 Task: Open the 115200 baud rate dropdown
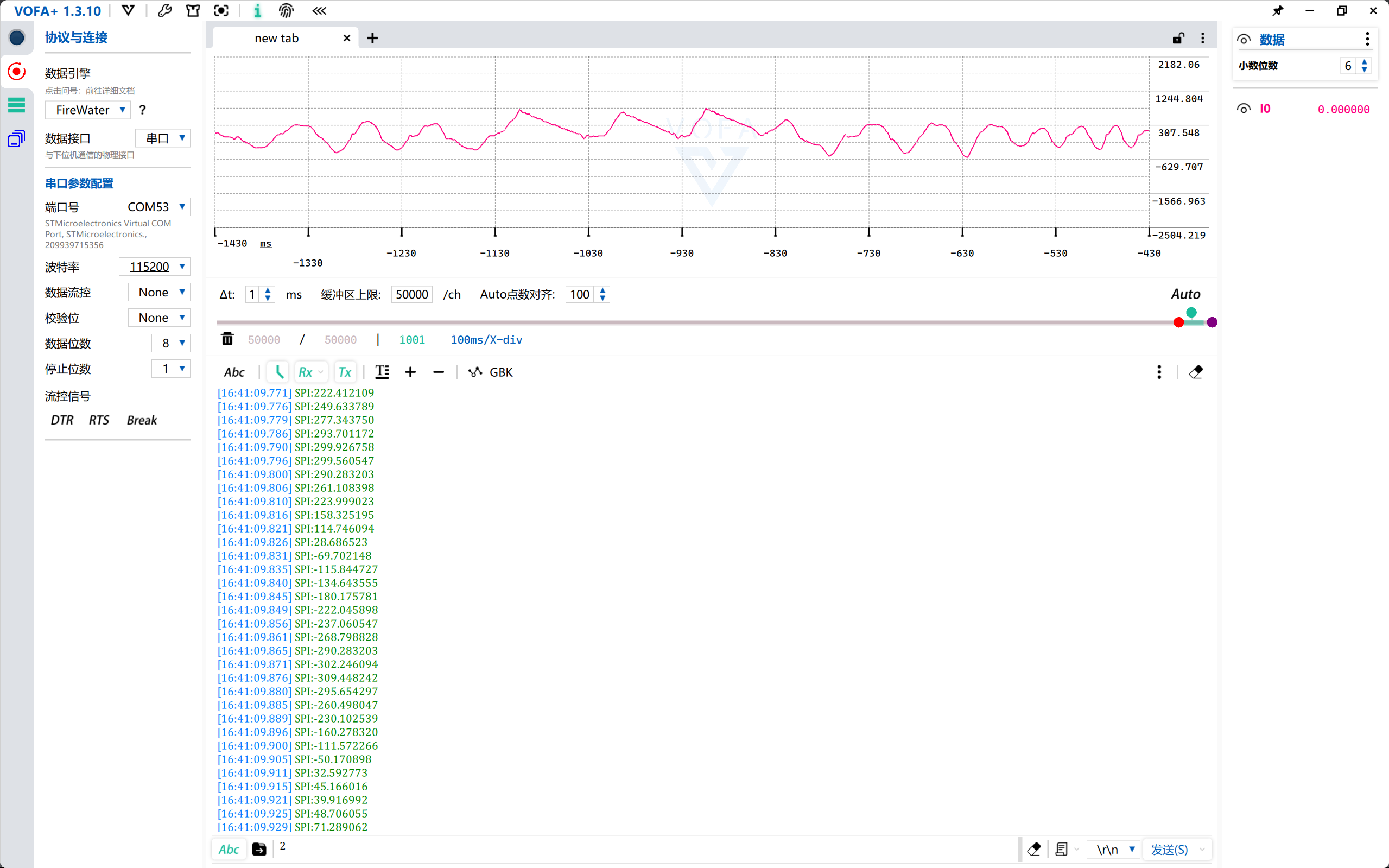(154, 267)
